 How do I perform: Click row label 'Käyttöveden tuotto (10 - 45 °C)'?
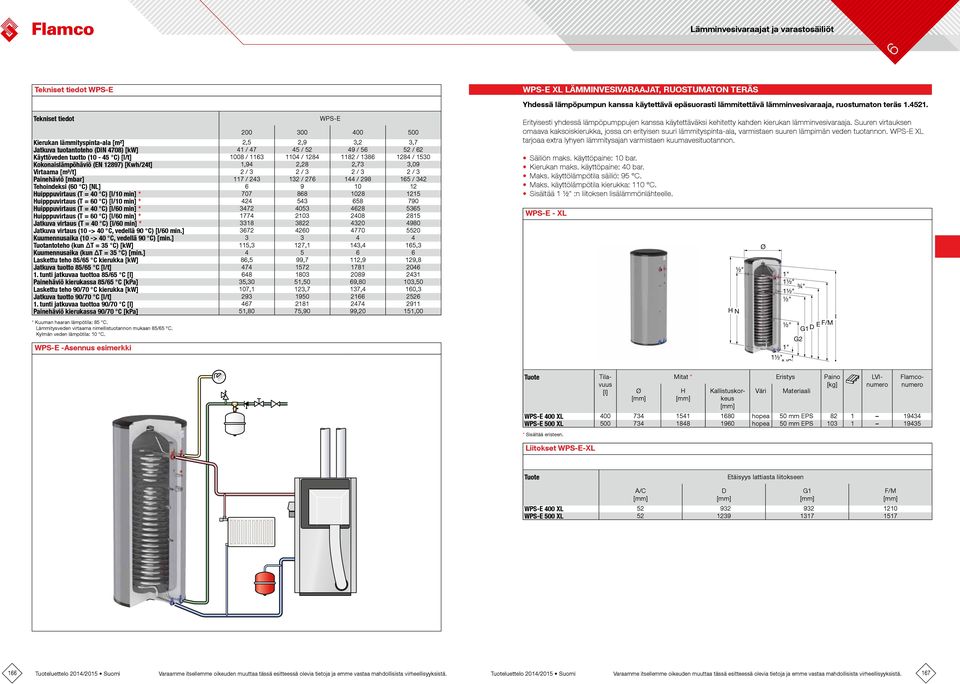(83, 157)
